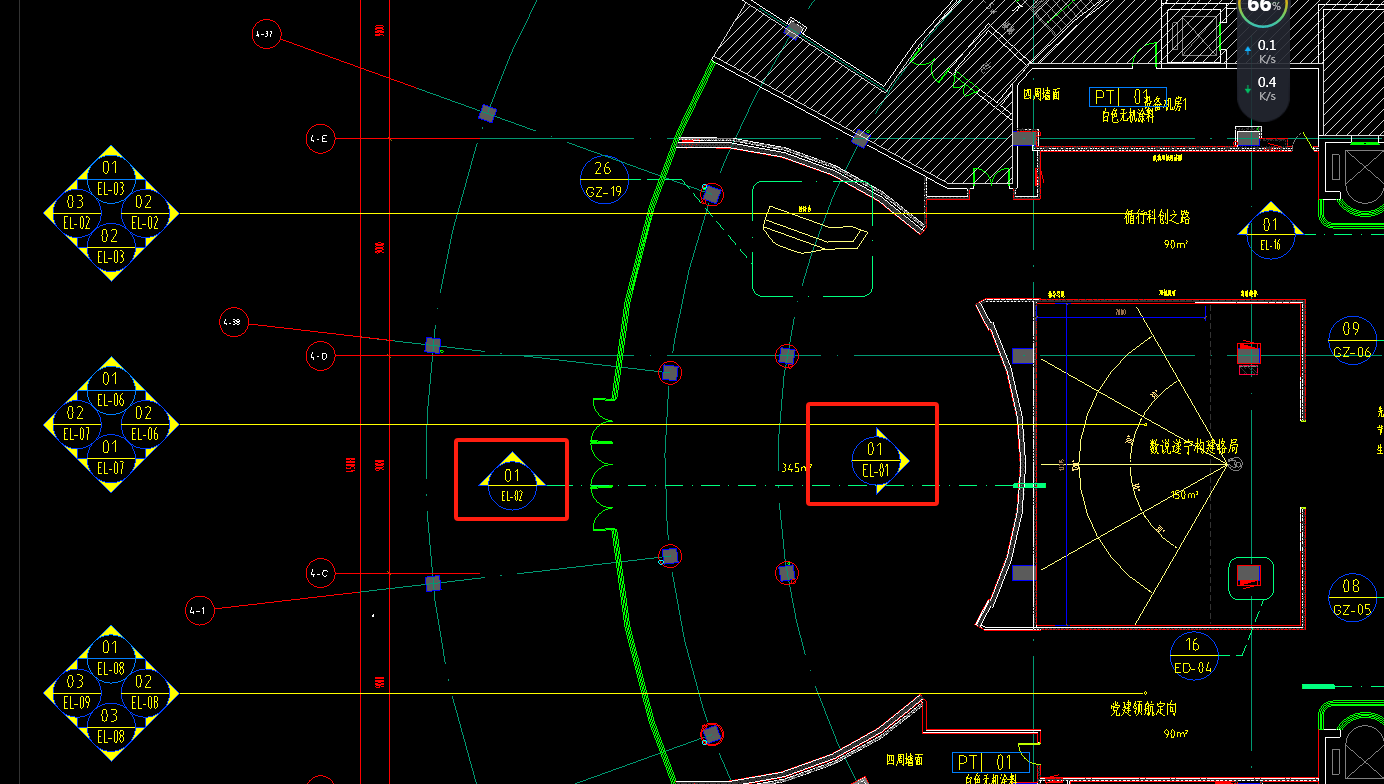Select the 4-C grid axis bubble
Image resolution: width=1384 pixels, height=784 pixels.
tap(320, 574)
